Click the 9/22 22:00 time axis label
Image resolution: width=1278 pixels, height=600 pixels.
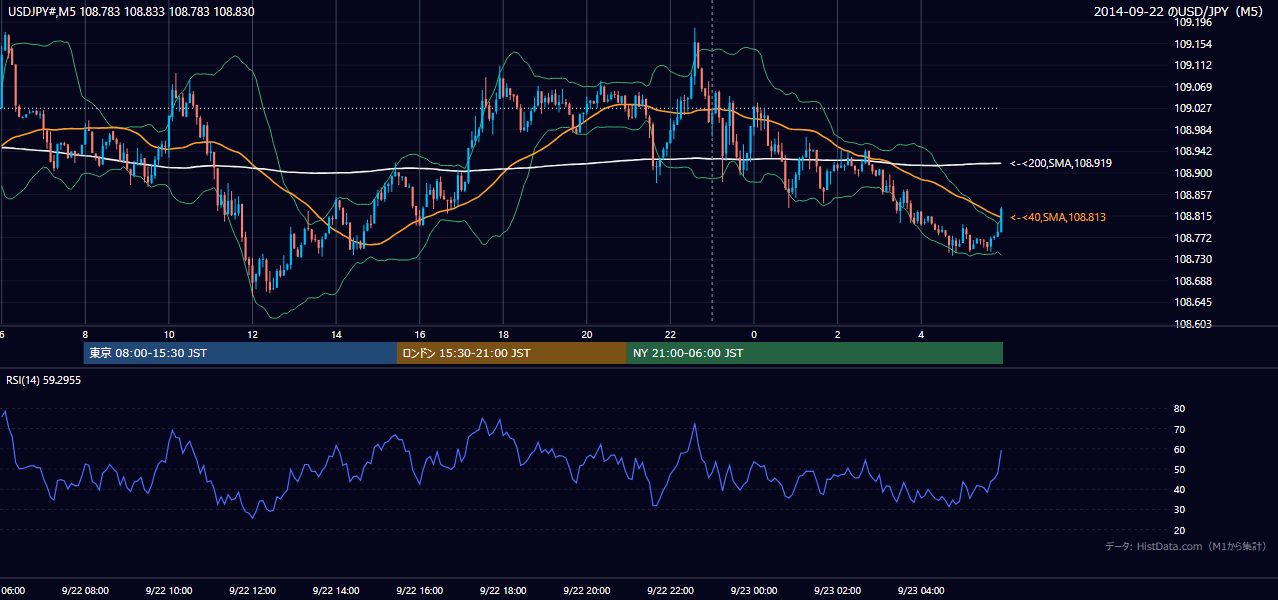[670, 590]
